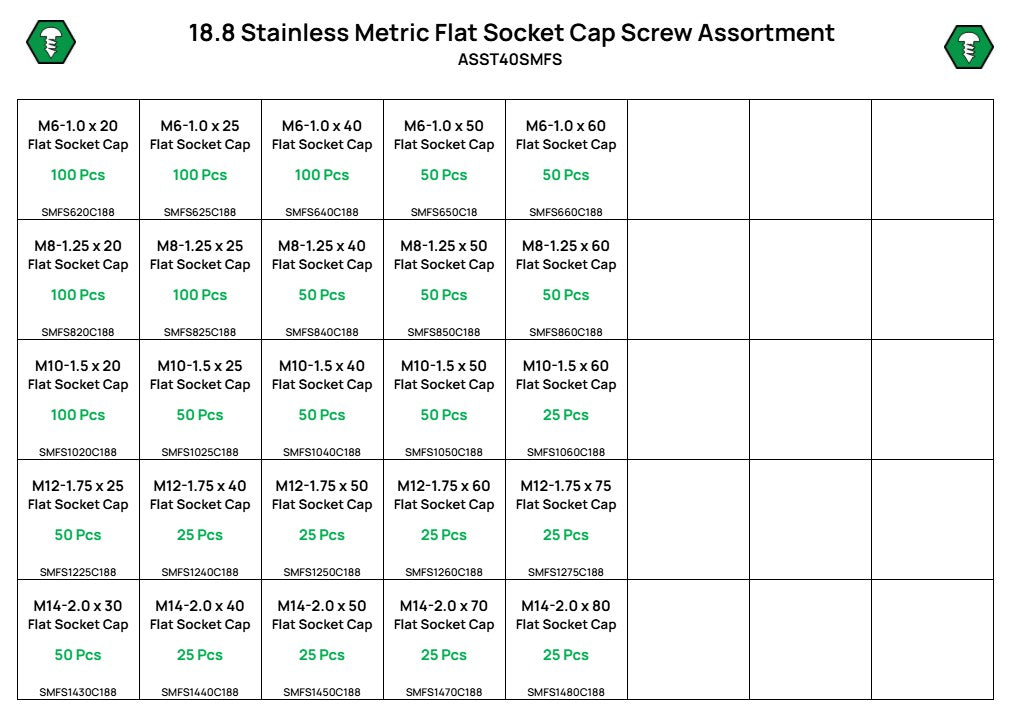
Task: Select the M10-1.5 x 50 compartment label
Action: [444, 366]
